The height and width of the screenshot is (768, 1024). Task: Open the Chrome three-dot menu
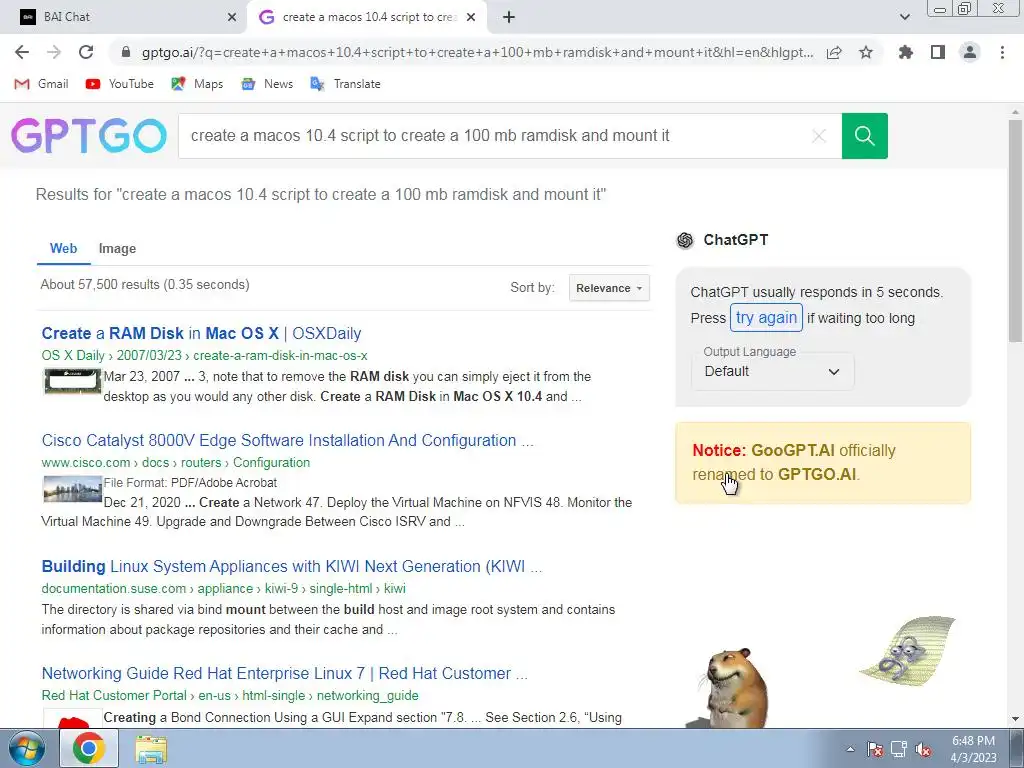coord(1002,52)
